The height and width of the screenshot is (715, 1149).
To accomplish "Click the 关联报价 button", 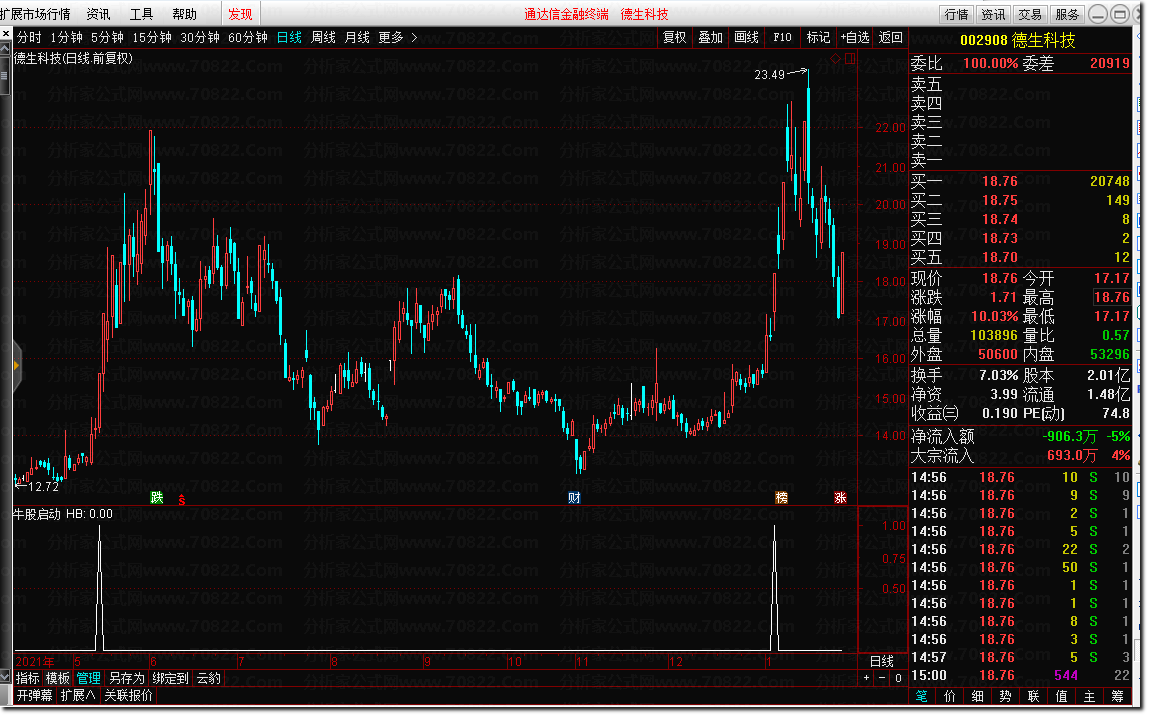I will [128, 695].
